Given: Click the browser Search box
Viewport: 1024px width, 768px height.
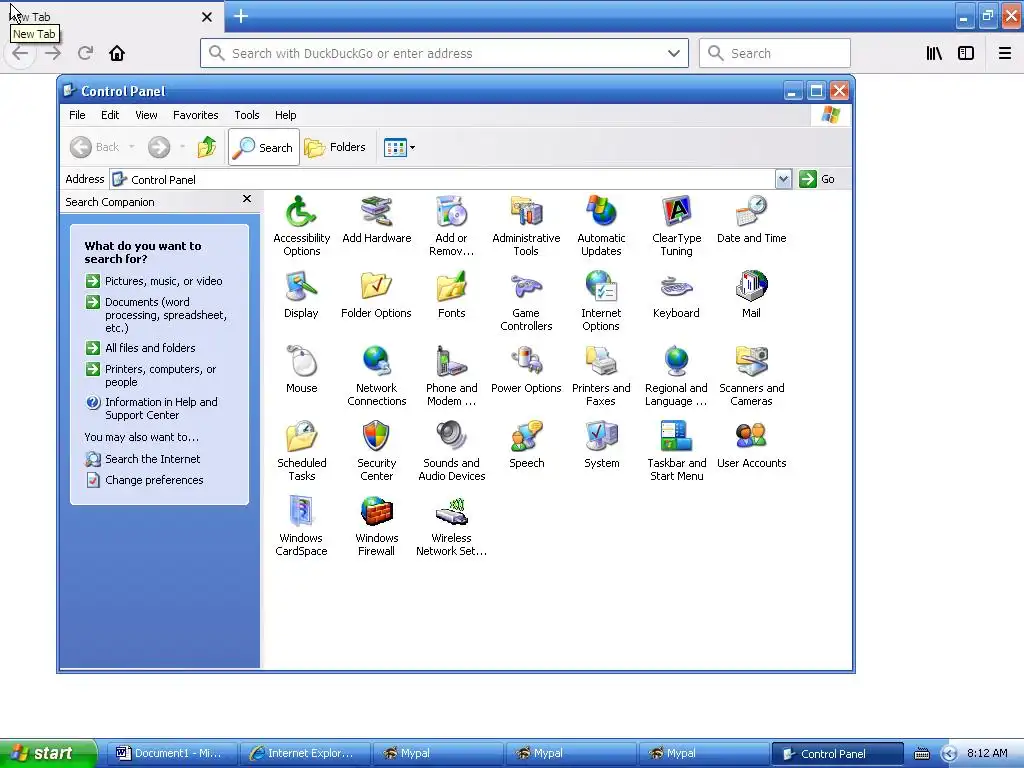Looking at the screenshot, I should pos(775,54).
